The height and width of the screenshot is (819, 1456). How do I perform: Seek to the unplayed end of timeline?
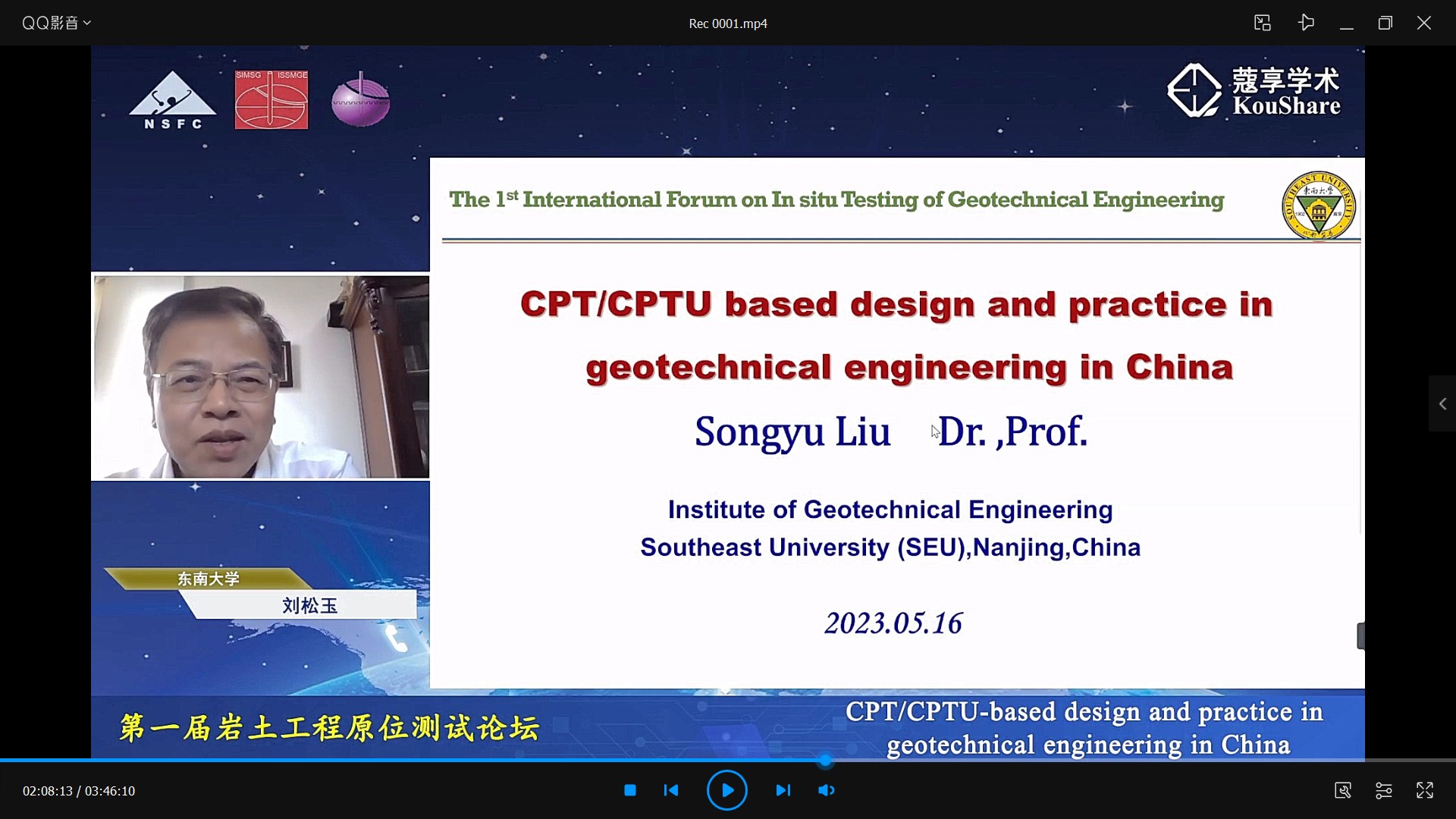1433,760
